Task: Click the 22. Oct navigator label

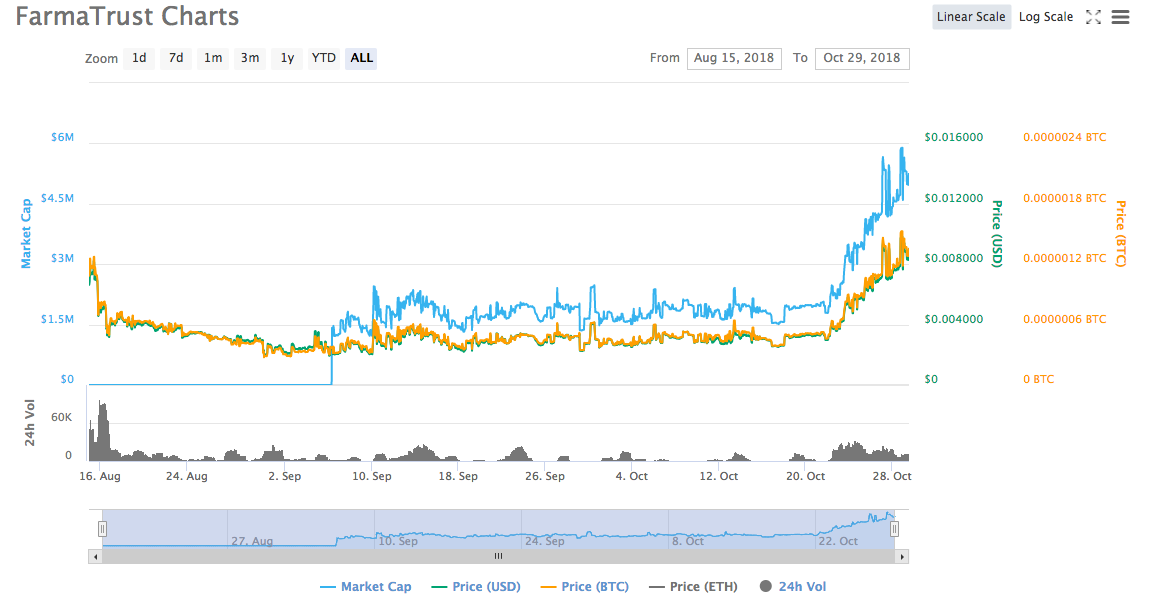Action: tap(838, 540)
